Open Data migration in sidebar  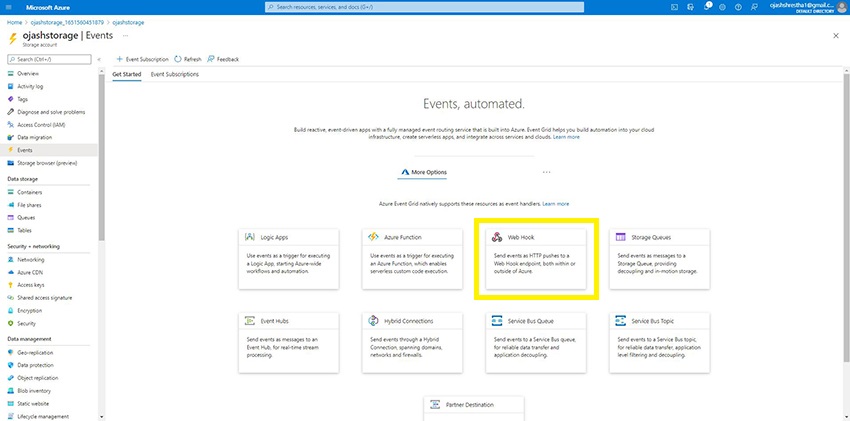[34, 138]
